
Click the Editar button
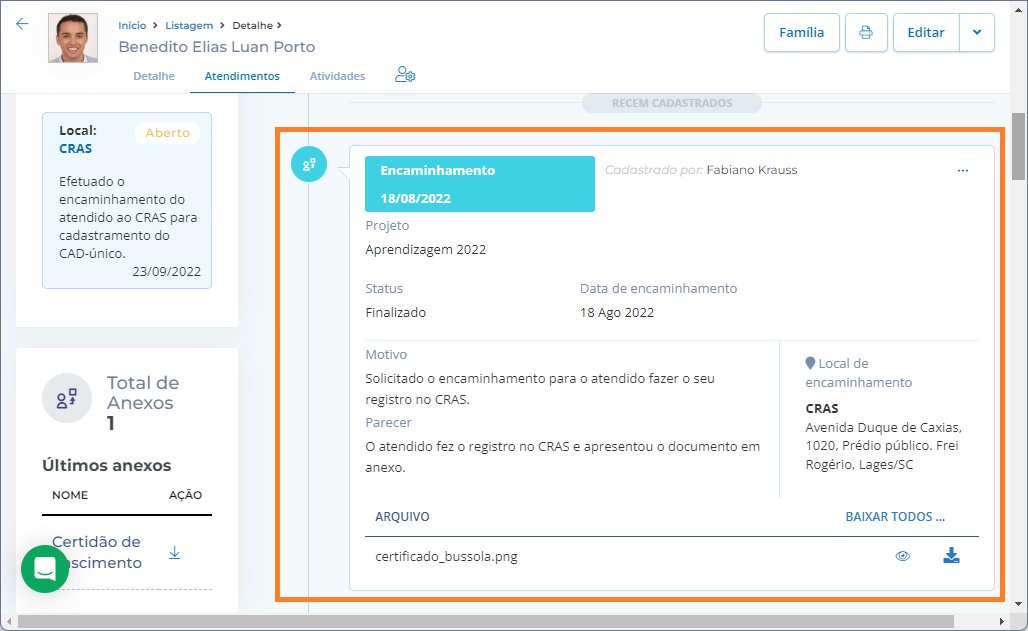click(926, 33)
